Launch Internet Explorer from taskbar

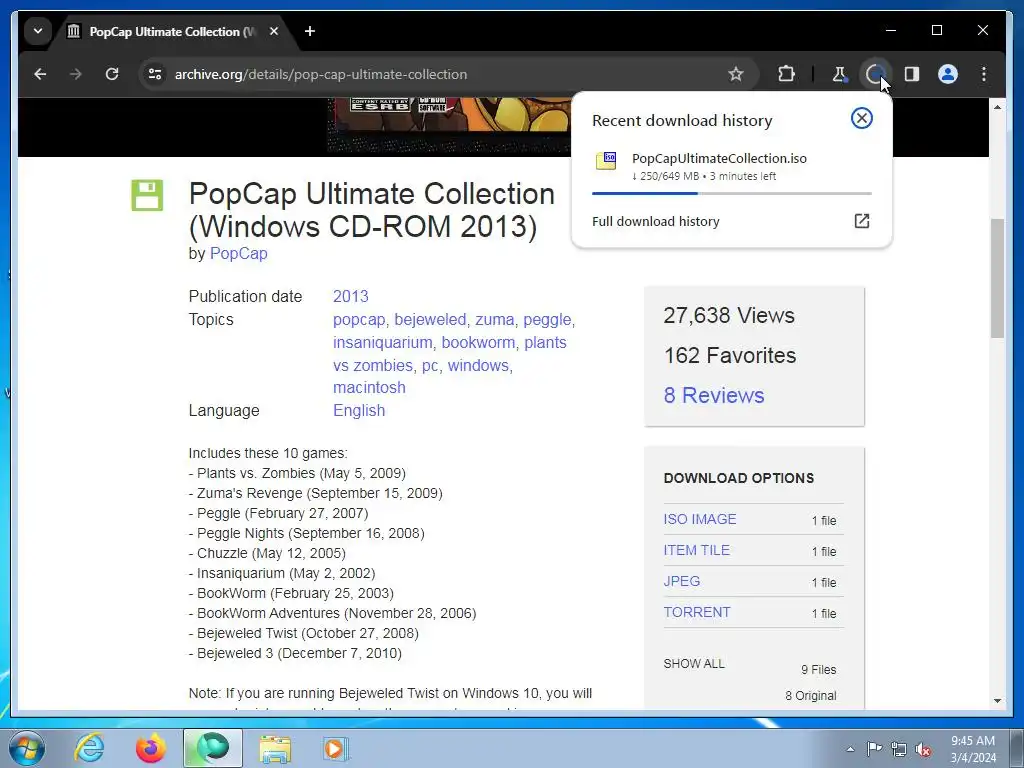pos(89,748)
